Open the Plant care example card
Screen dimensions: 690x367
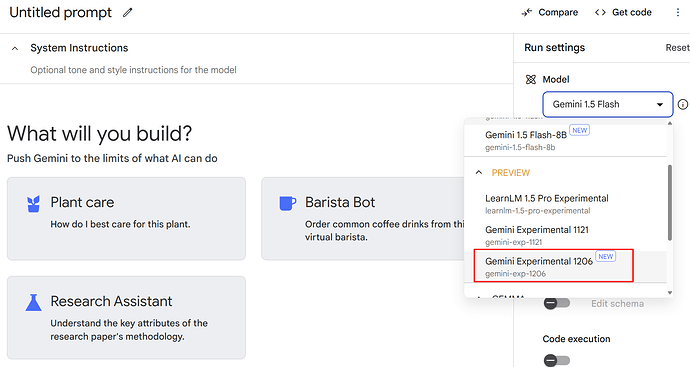coord(126,219)
